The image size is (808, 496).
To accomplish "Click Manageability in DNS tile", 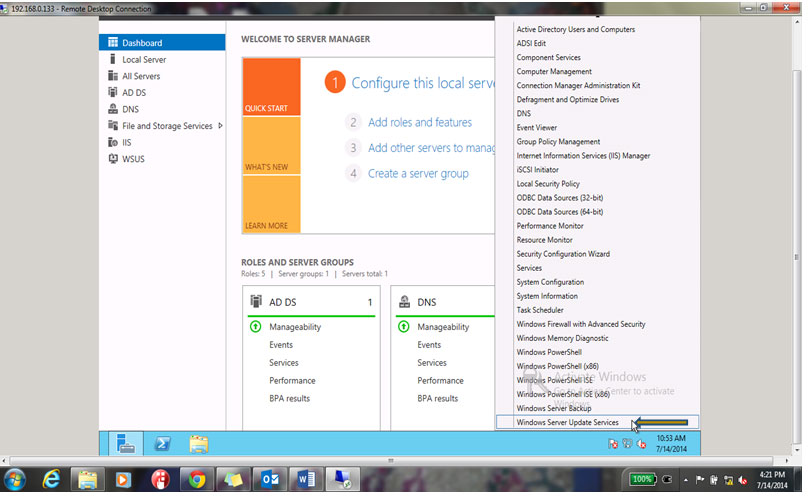I will (x=443, y=327).
